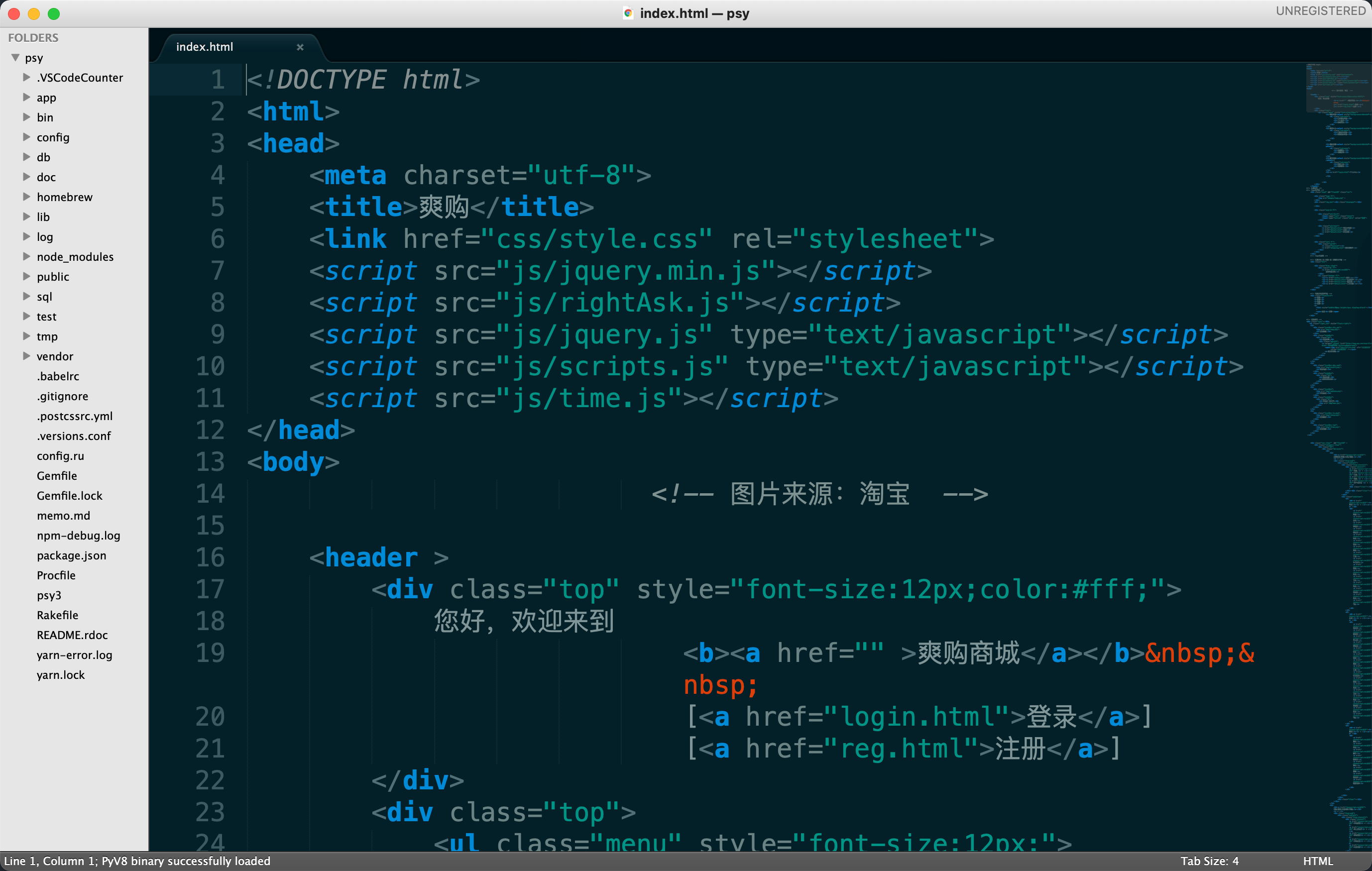Expand the app folder arrow
Screen dimensions: 1372x871
coord(26,98)
